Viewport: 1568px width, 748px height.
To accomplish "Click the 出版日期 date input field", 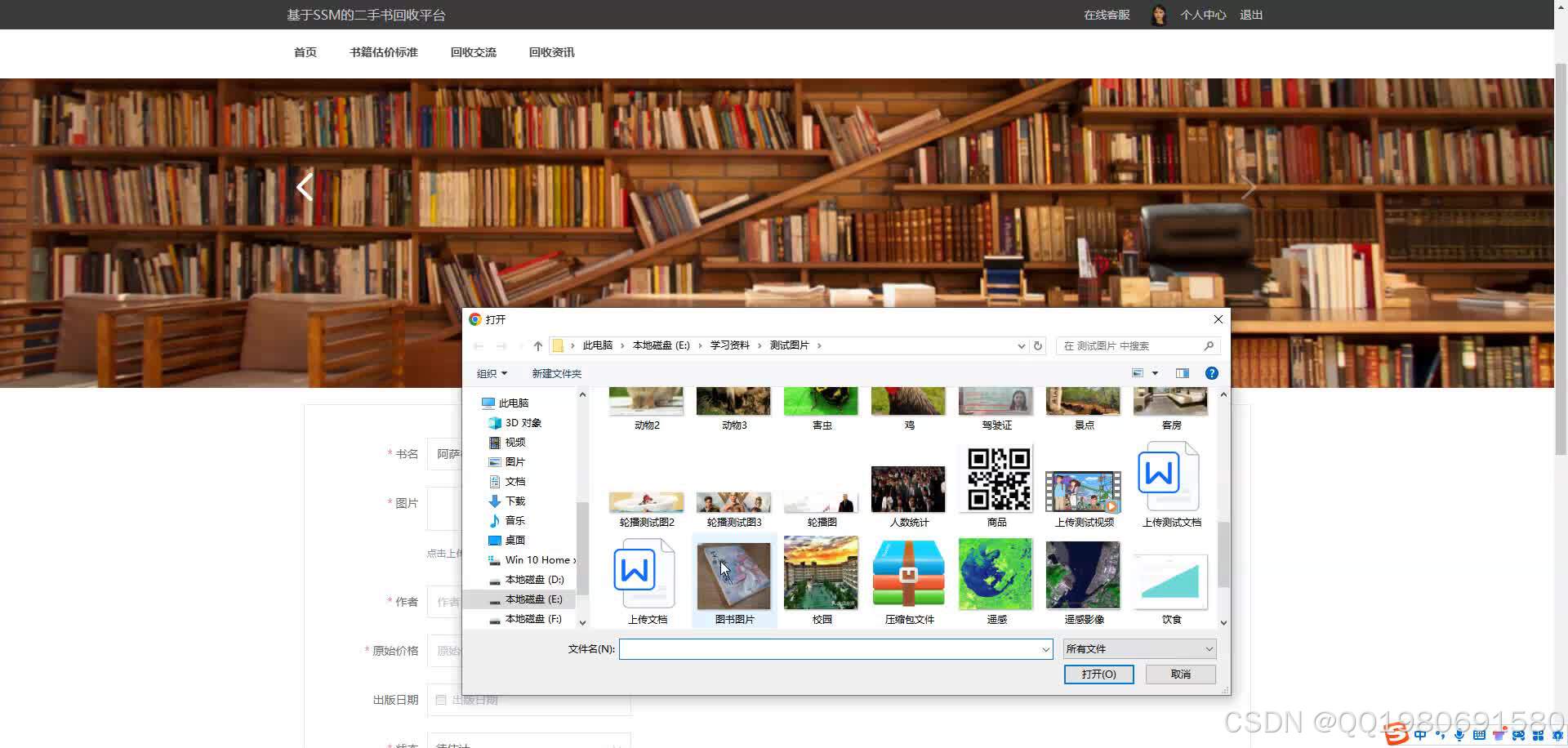I will [x=529, y=700].
